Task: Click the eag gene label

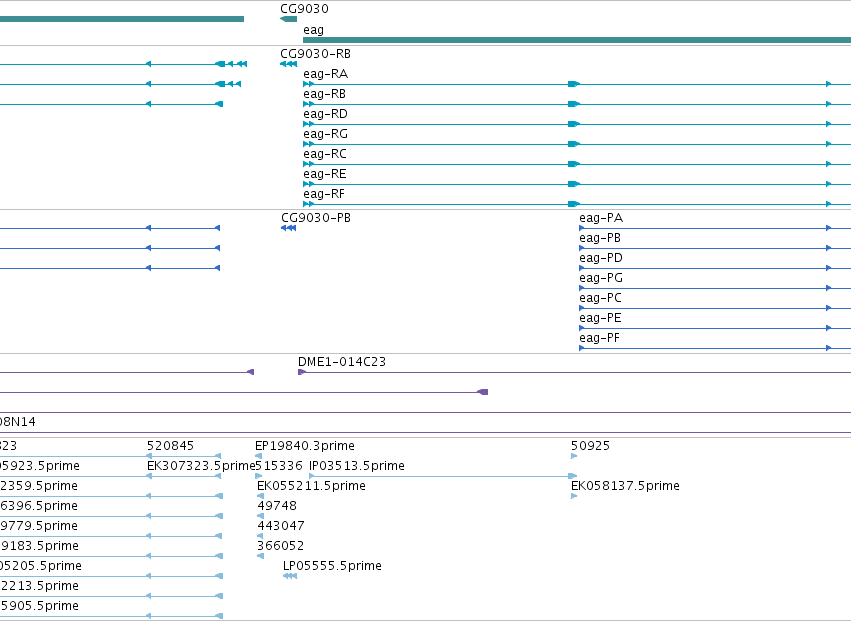Action: [x=313, y=30]
